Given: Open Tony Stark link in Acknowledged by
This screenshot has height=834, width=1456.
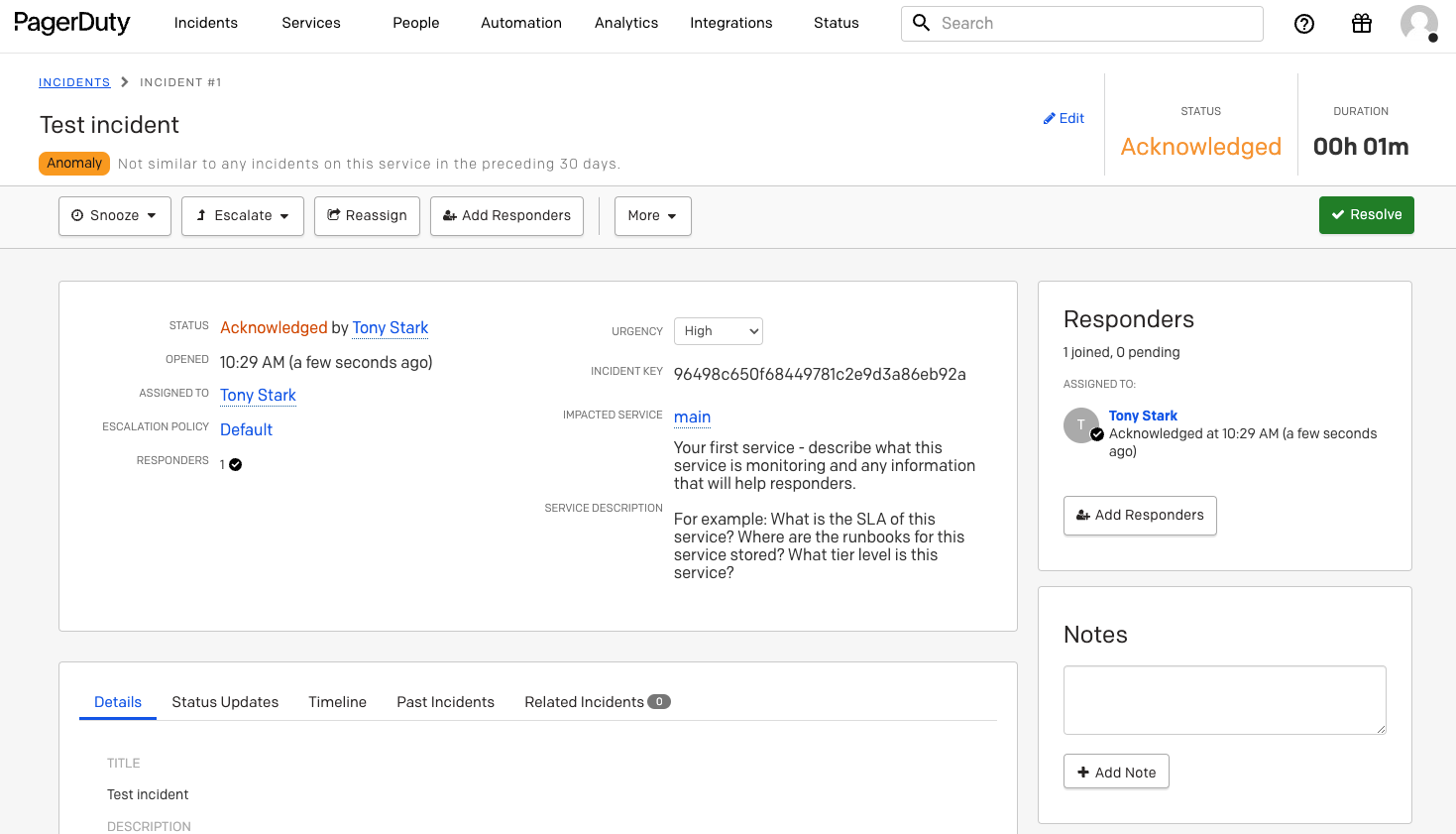Looking at the screenshot, I should [391, 327].
